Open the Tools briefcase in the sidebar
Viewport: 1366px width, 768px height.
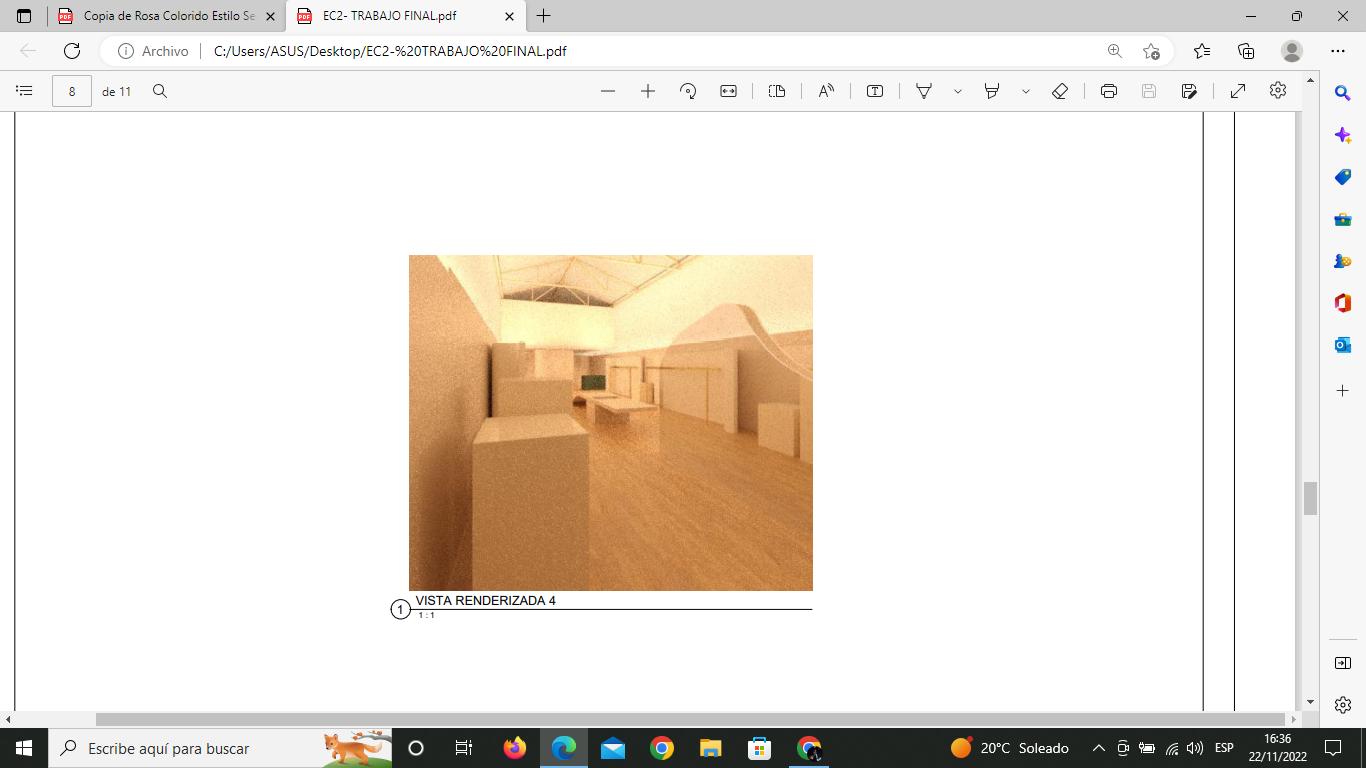1343,219
